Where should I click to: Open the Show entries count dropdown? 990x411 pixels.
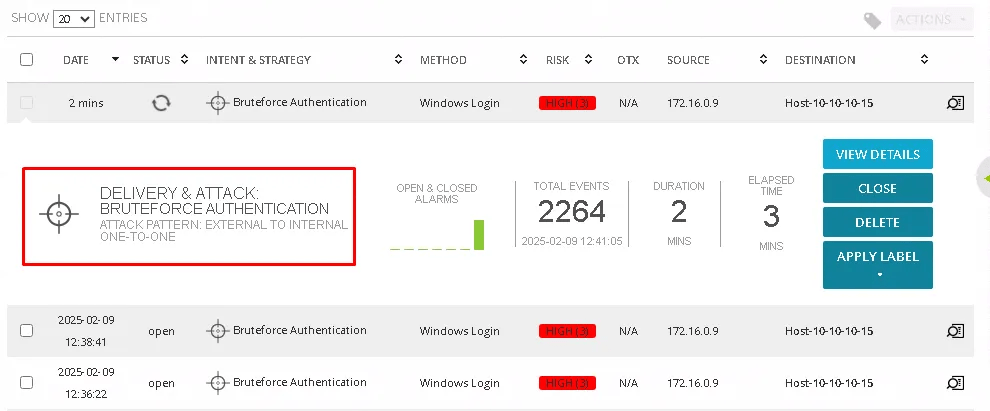[72, 18]
